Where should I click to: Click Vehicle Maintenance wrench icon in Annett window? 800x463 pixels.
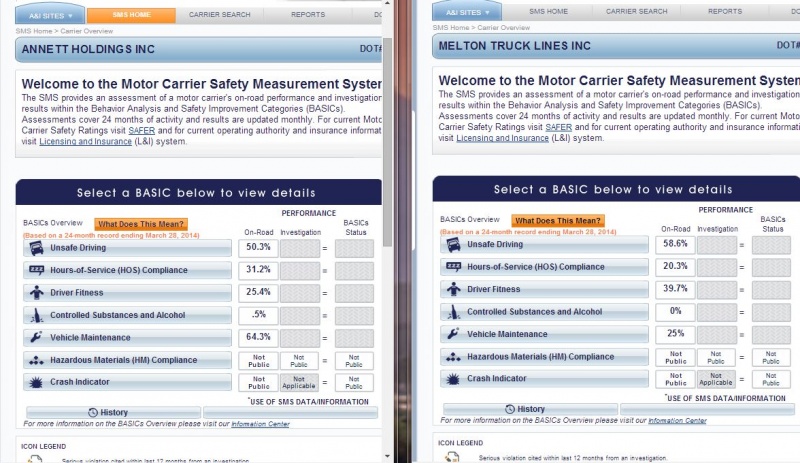(36, 337)
